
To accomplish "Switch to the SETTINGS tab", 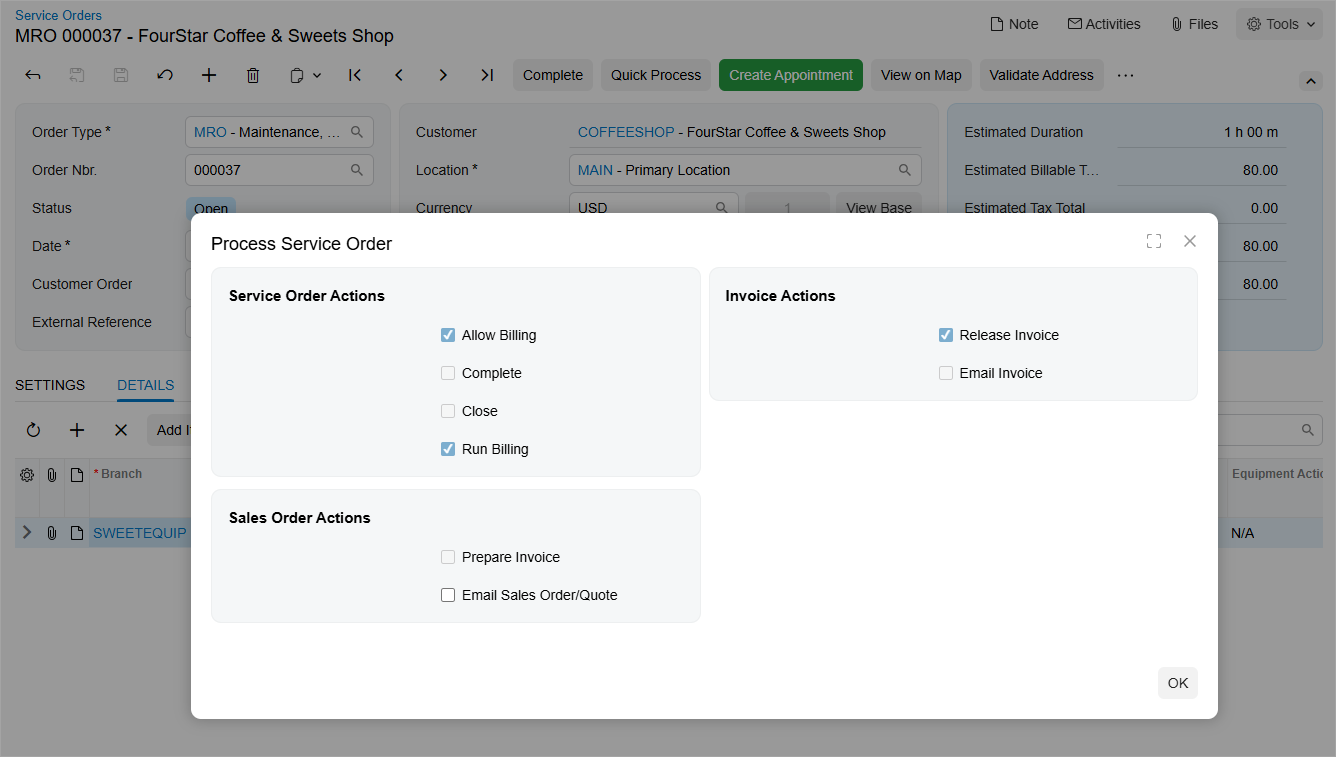I will 50,385.
